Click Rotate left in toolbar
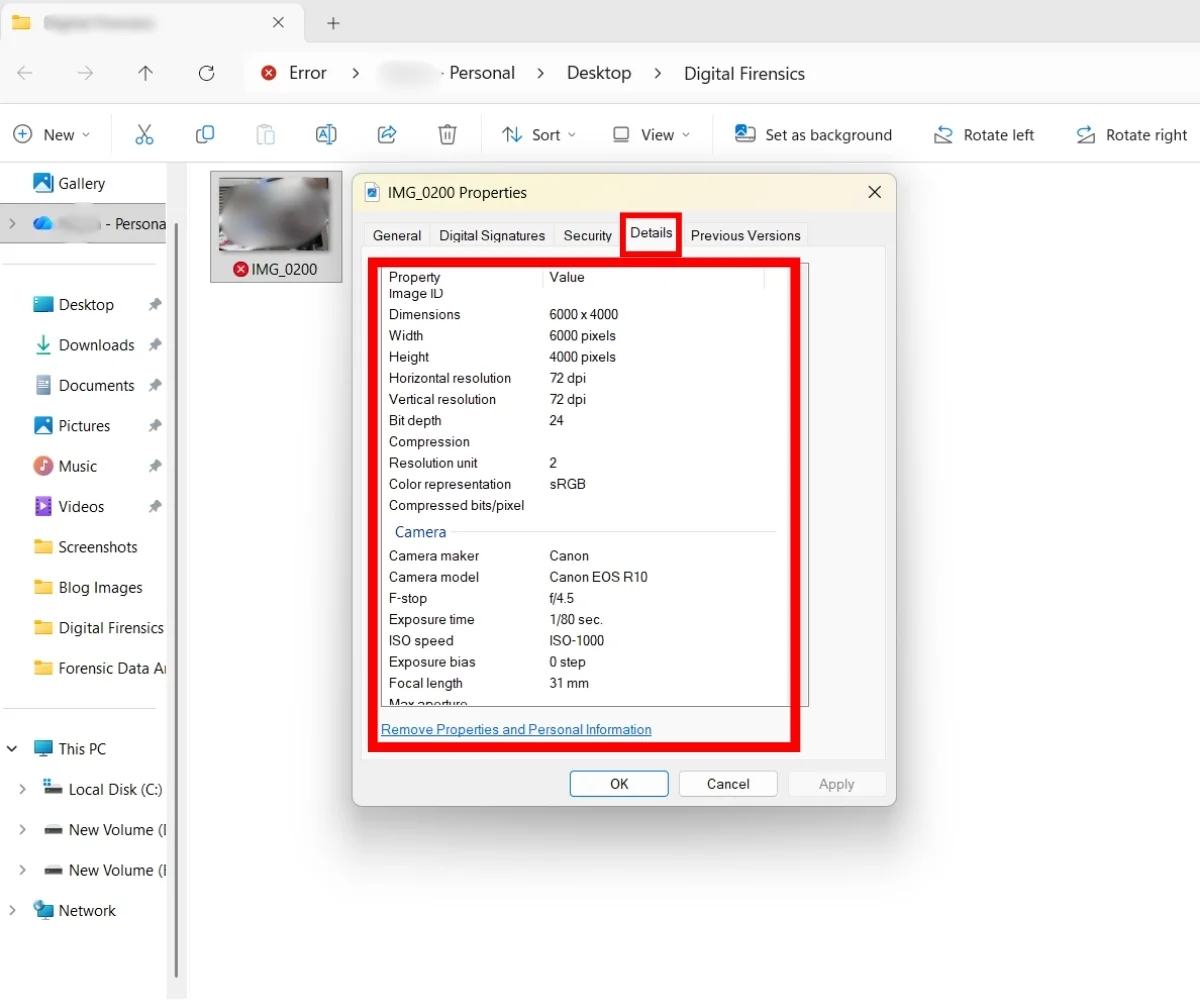This screenshot has width=1200, height=1000. point(983,134)
